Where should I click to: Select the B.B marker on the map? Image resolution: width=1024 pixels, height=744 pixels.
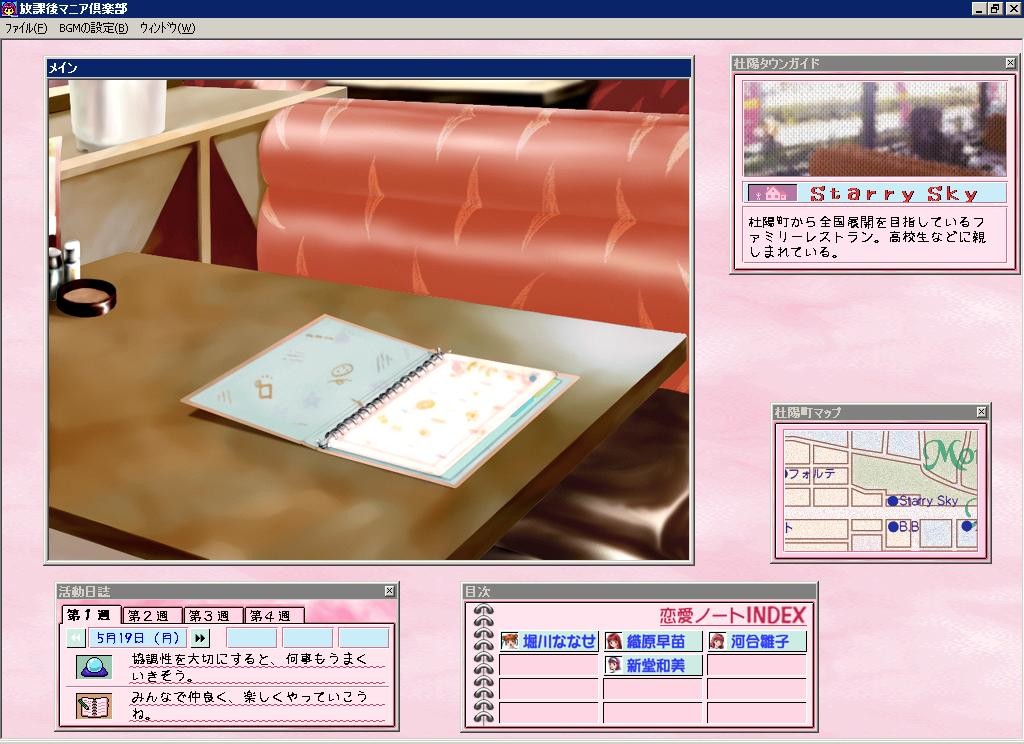[x=893, y=526]
